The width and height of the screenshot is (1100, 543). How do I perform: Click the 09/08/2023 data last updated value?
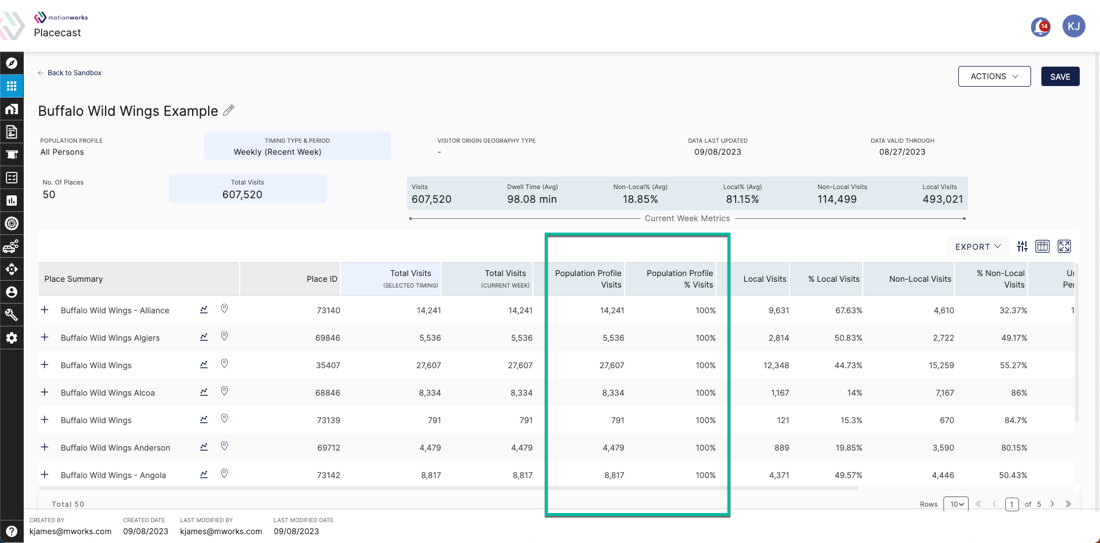(718, 152)
